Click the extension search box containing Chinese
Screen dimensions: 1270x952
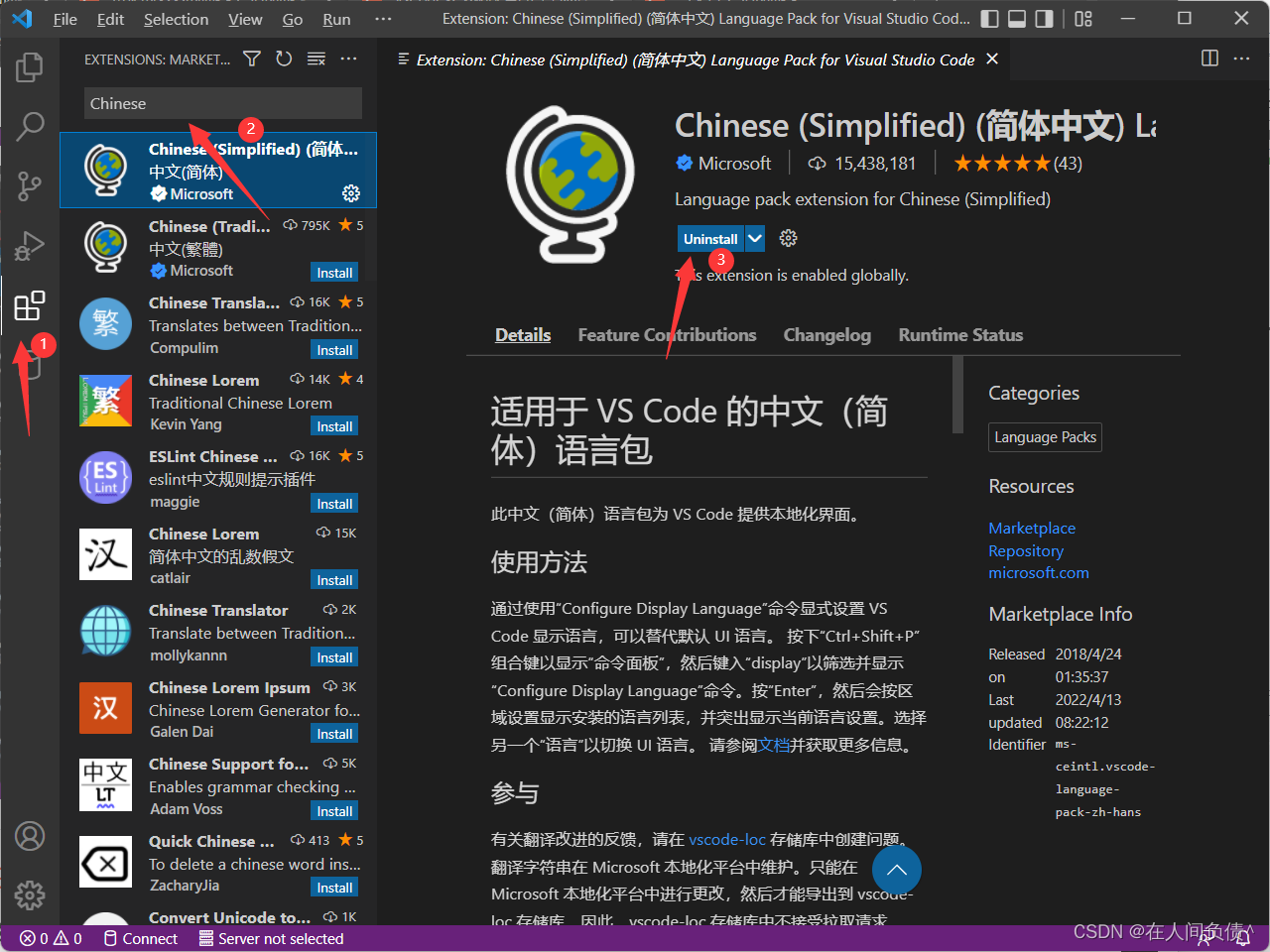(222, 103)
